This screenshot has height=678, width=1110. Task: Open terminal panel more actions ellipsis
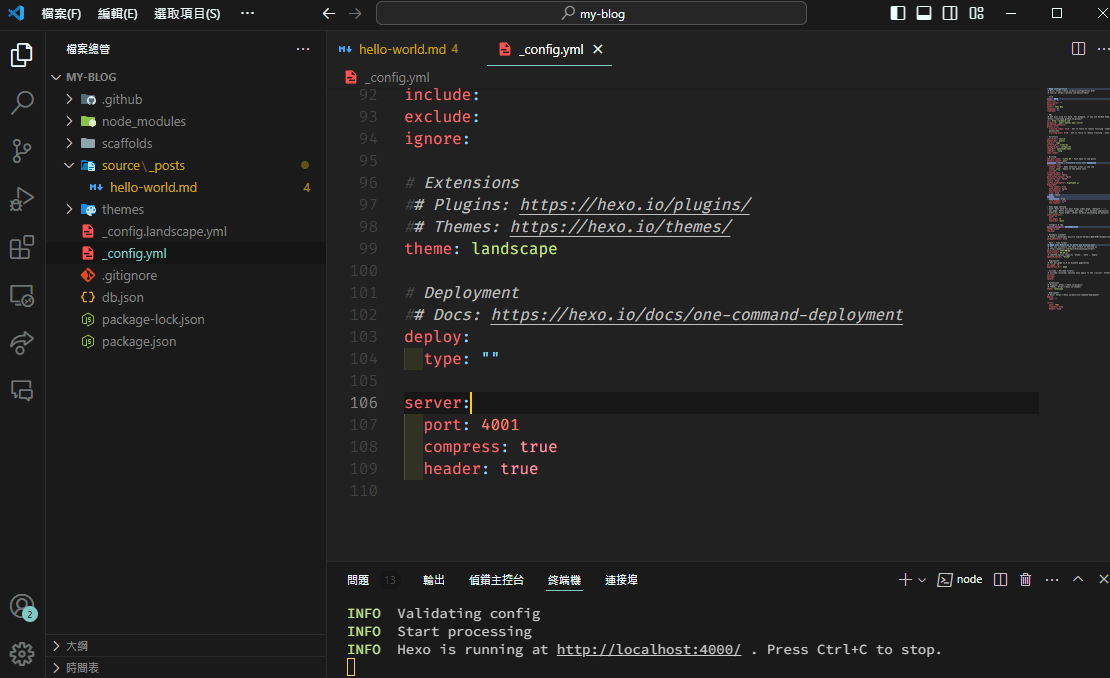click(x=1052, y=580)
